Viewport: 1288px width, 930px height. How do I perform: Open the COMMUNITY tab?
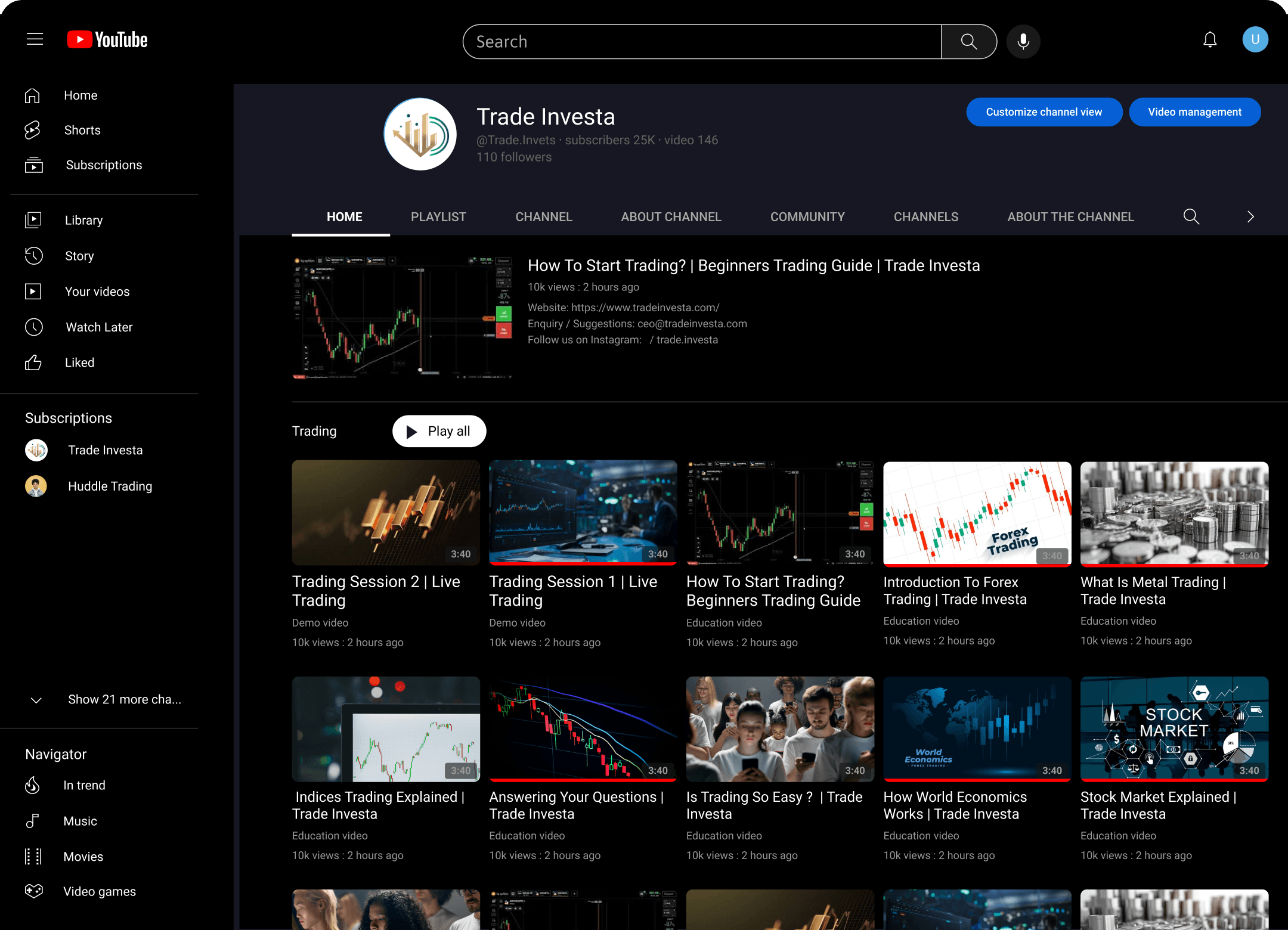(x=807, y=217)
